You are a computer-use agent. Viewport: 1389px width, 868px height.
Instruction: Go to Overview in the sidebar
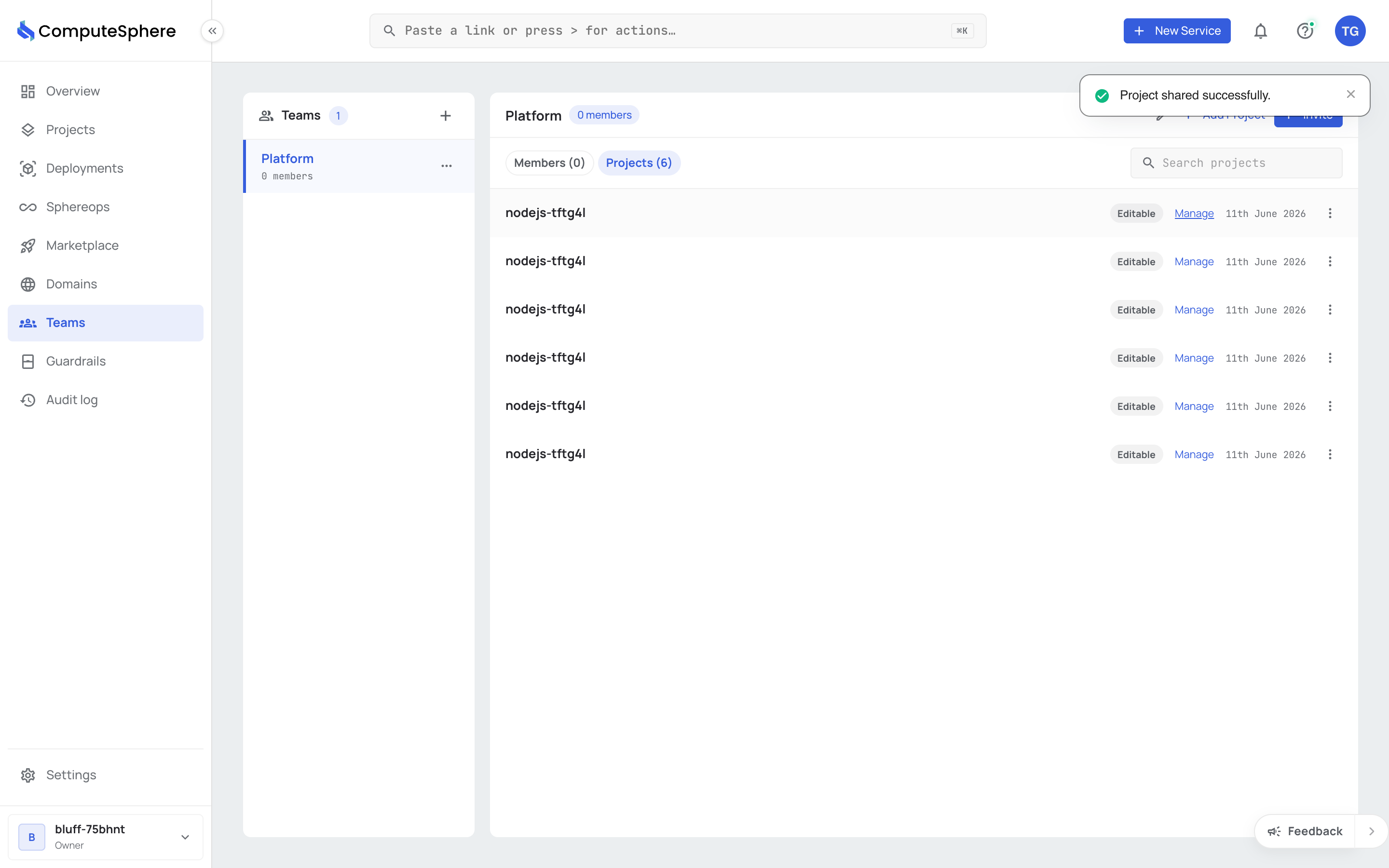point(106,91)
